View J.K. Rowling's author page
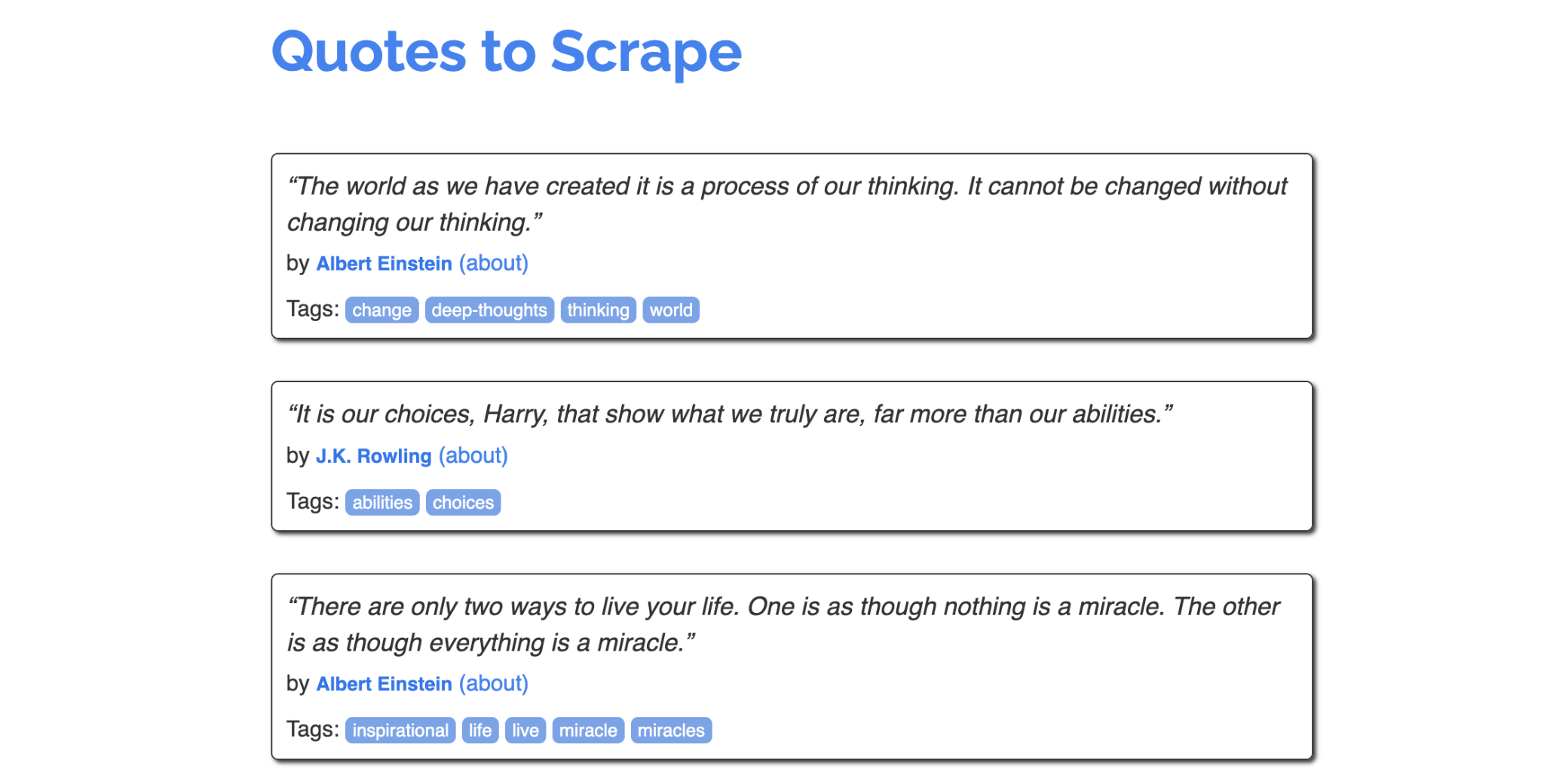The image size is (1544, 784). [373, 455]
